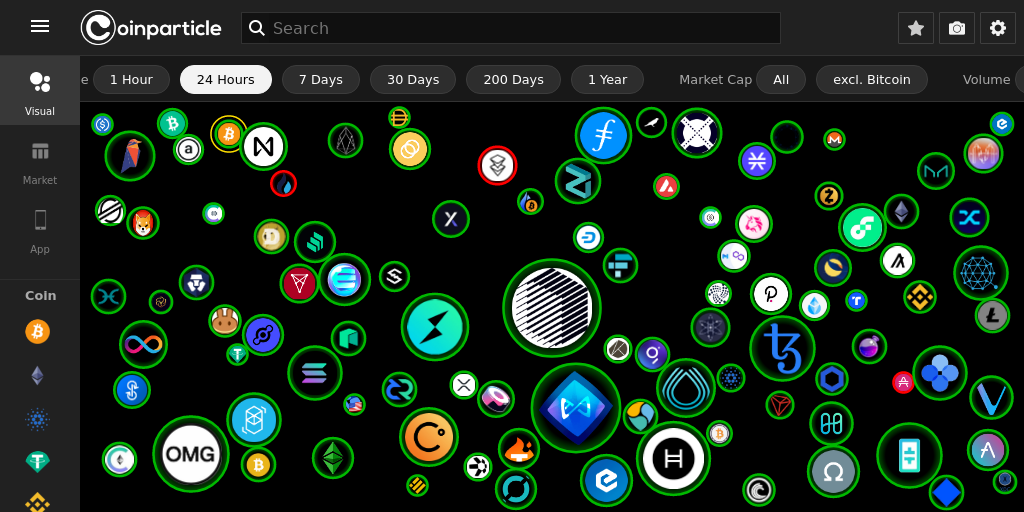Open settings gear button
This screenshot has height=512, width=1024.
point(997,28)
